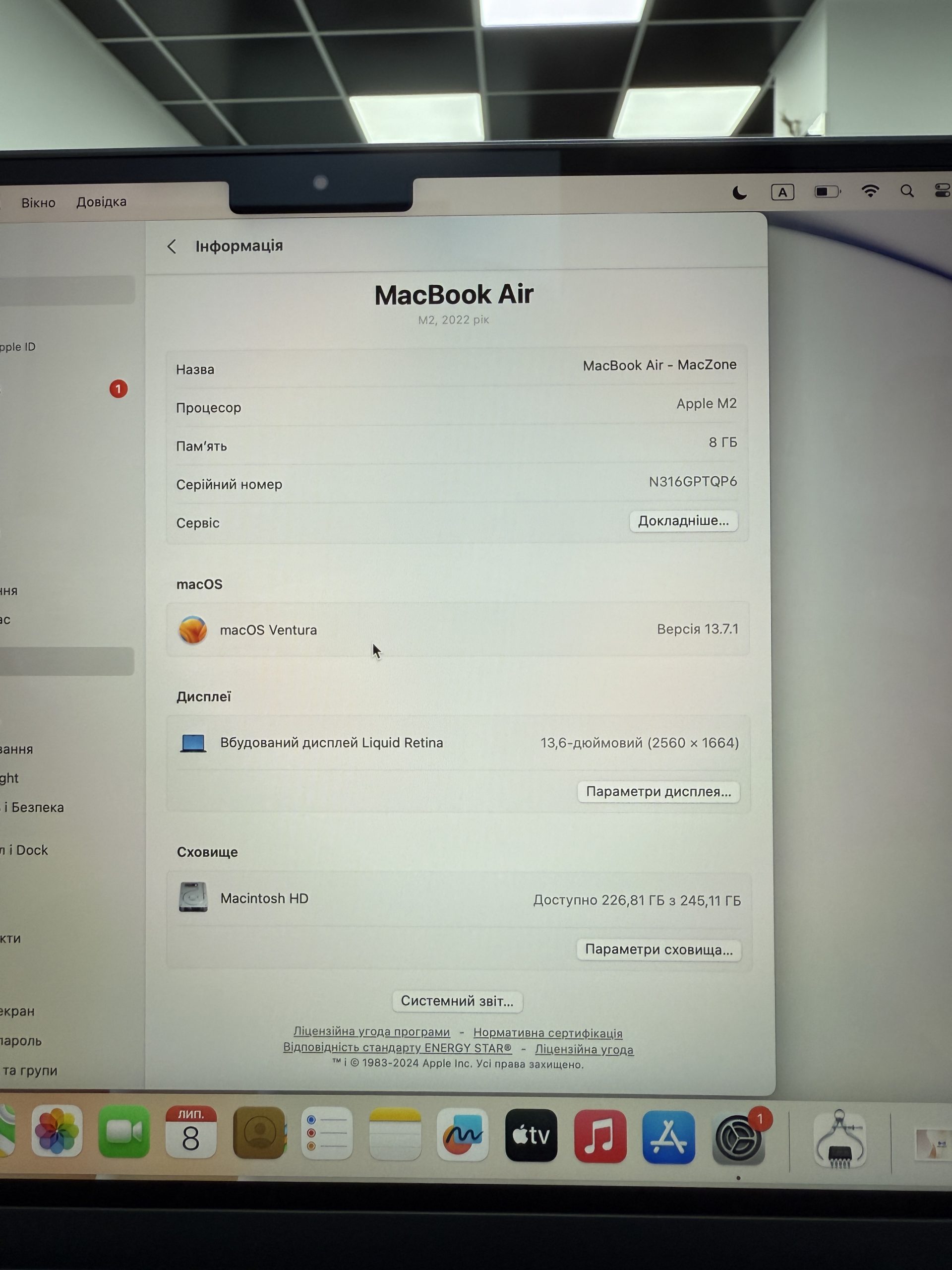
Task: Select the sidebar item ending in пароль
Action: [x=21, y=1041]
